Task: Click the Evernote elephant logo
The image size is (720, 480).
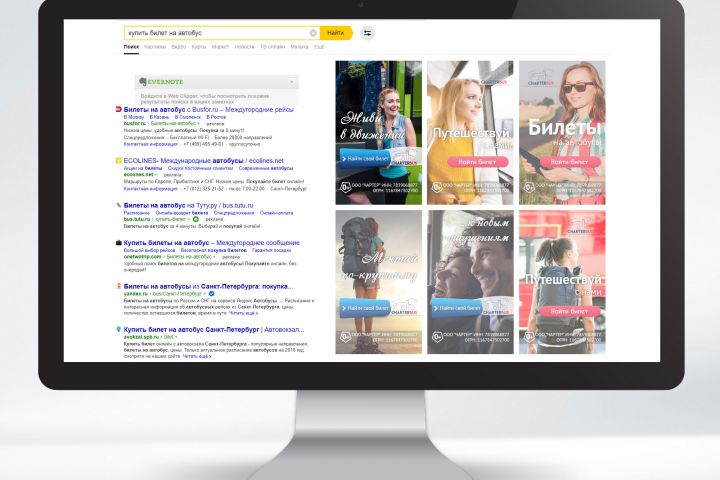Action: 143,82
